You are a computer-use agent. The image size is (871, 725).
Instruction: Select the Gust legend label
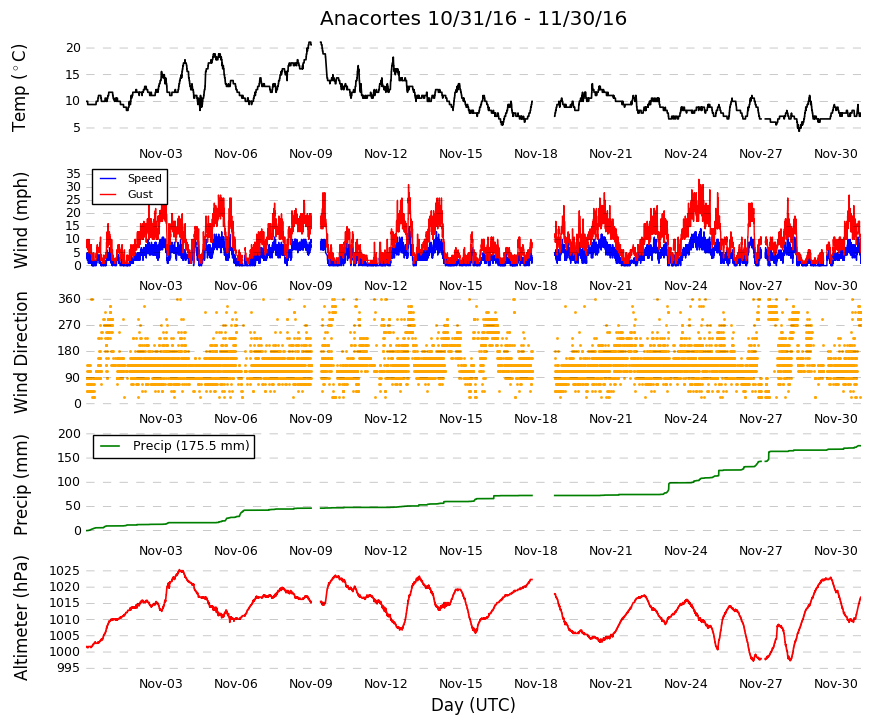coord(140,194)
